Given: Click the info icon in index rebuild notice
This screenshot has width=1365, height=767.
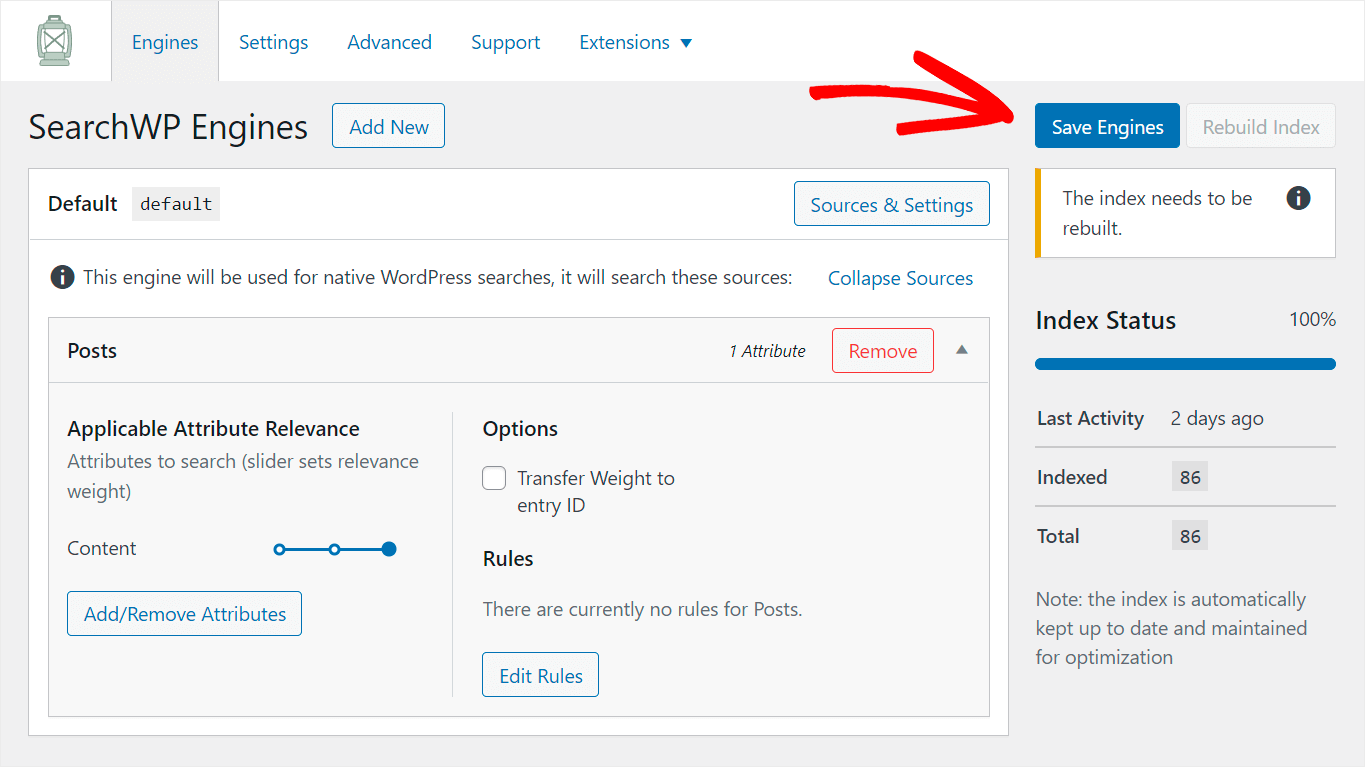Looking at the screenshot, I should tap(1298, 198).
